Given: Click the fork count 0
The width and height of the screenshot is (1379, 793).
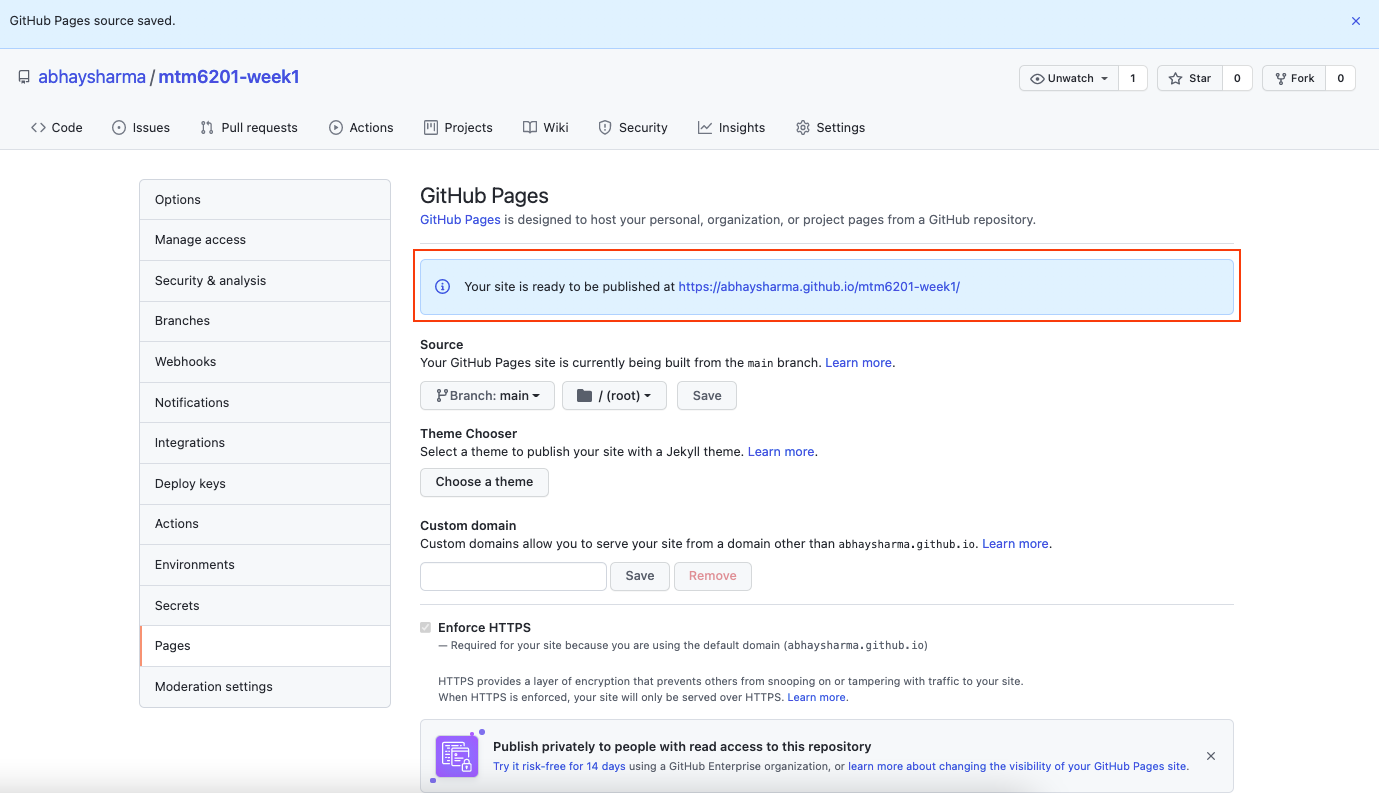Looking at the screenshot, I should (x=1341, y=78).
